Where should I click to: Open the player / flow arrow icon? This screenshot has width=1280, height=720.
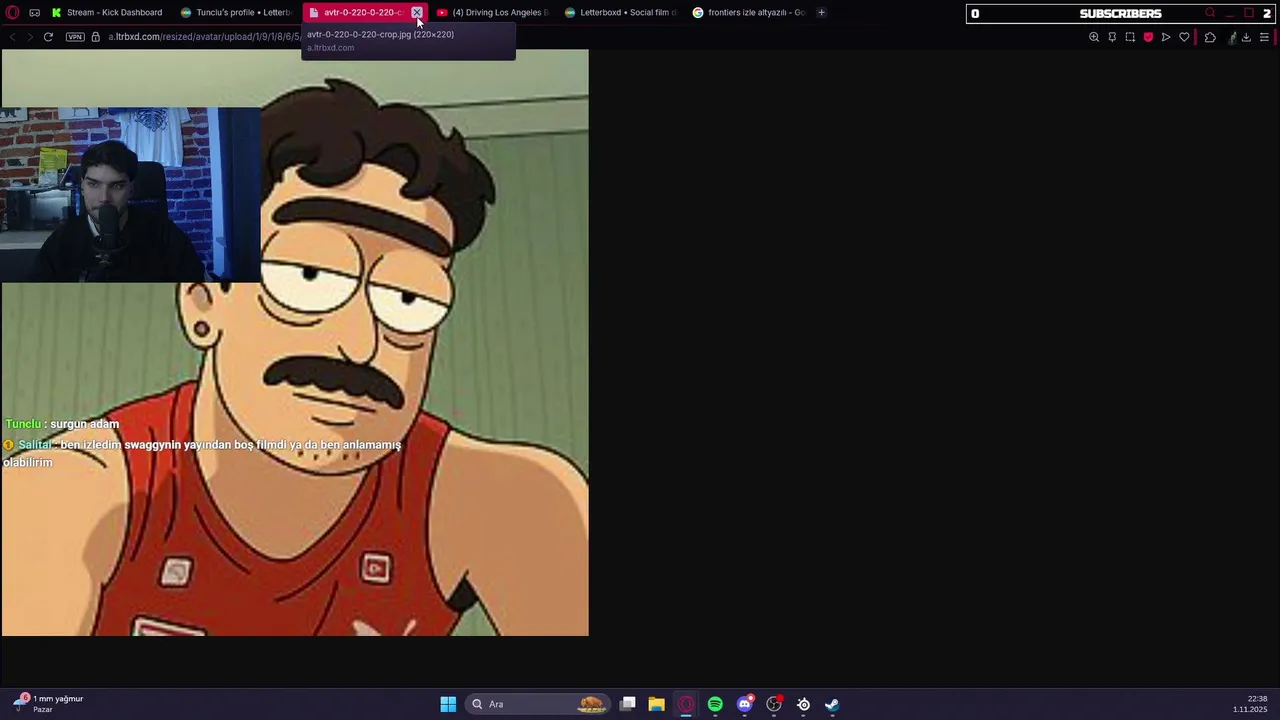click(x=1166, y=37)
